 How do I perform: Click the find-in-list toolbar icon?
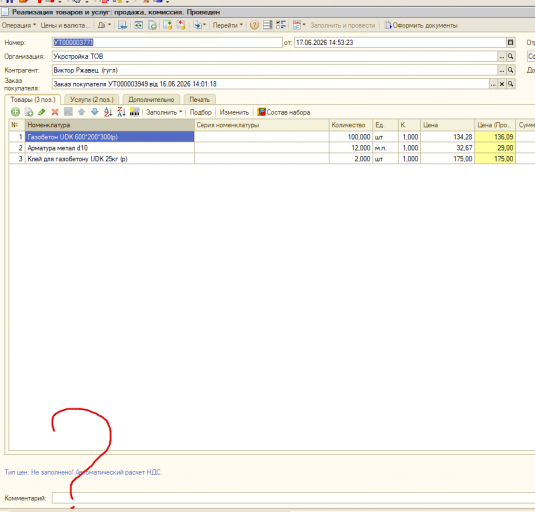coord(122,25)
